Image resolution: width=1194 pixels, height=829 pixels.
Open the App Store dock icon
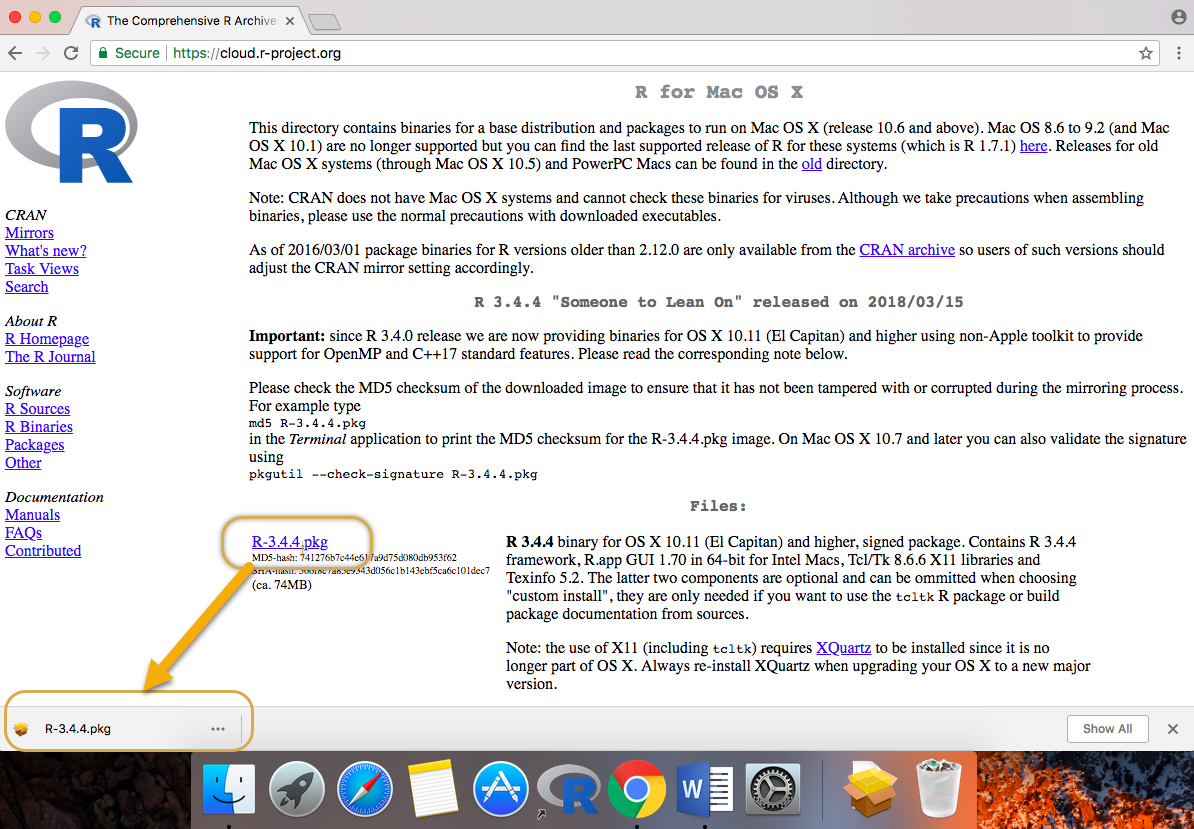click(500, 788)
